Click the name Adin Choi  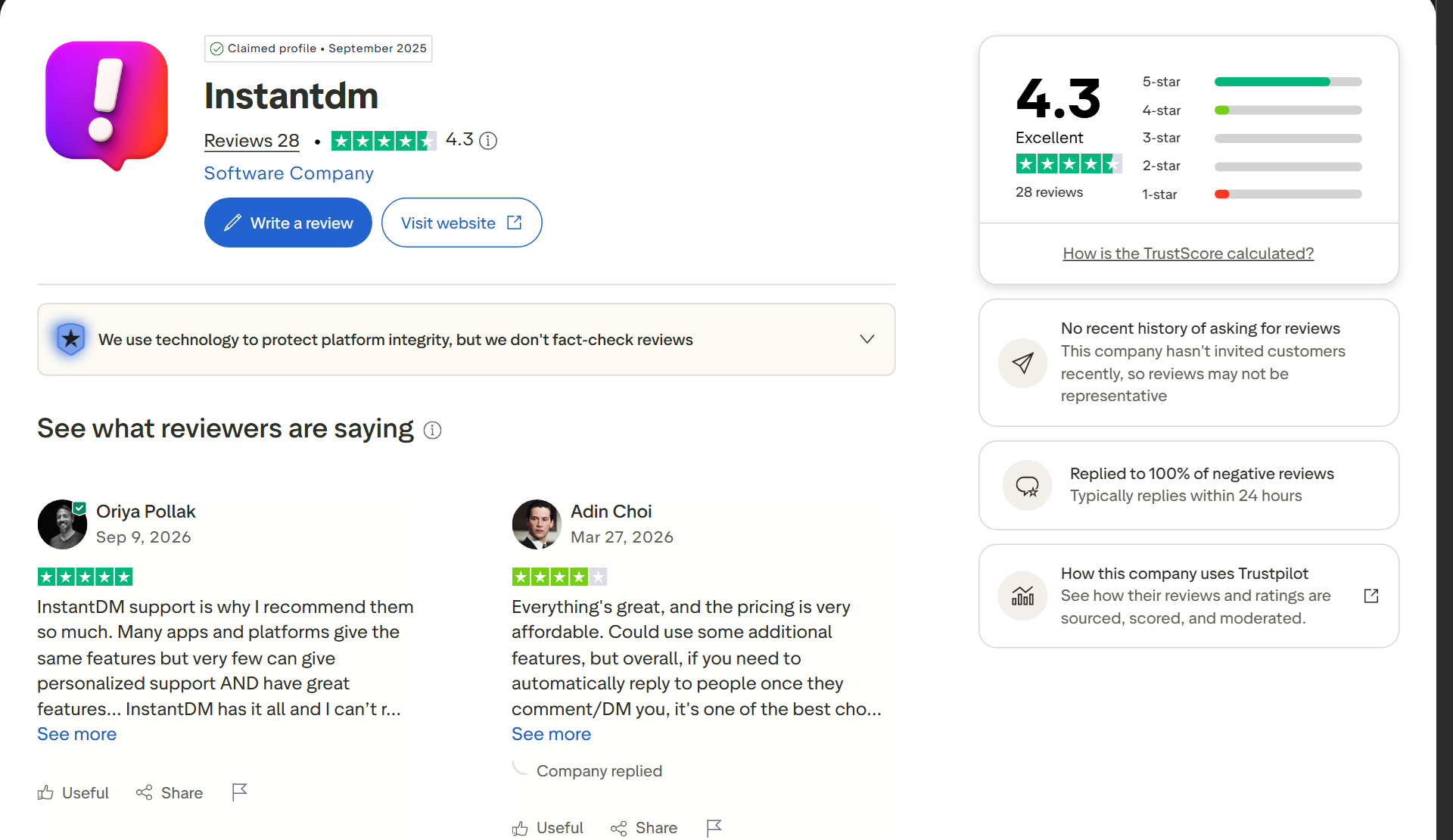point(611,512)
